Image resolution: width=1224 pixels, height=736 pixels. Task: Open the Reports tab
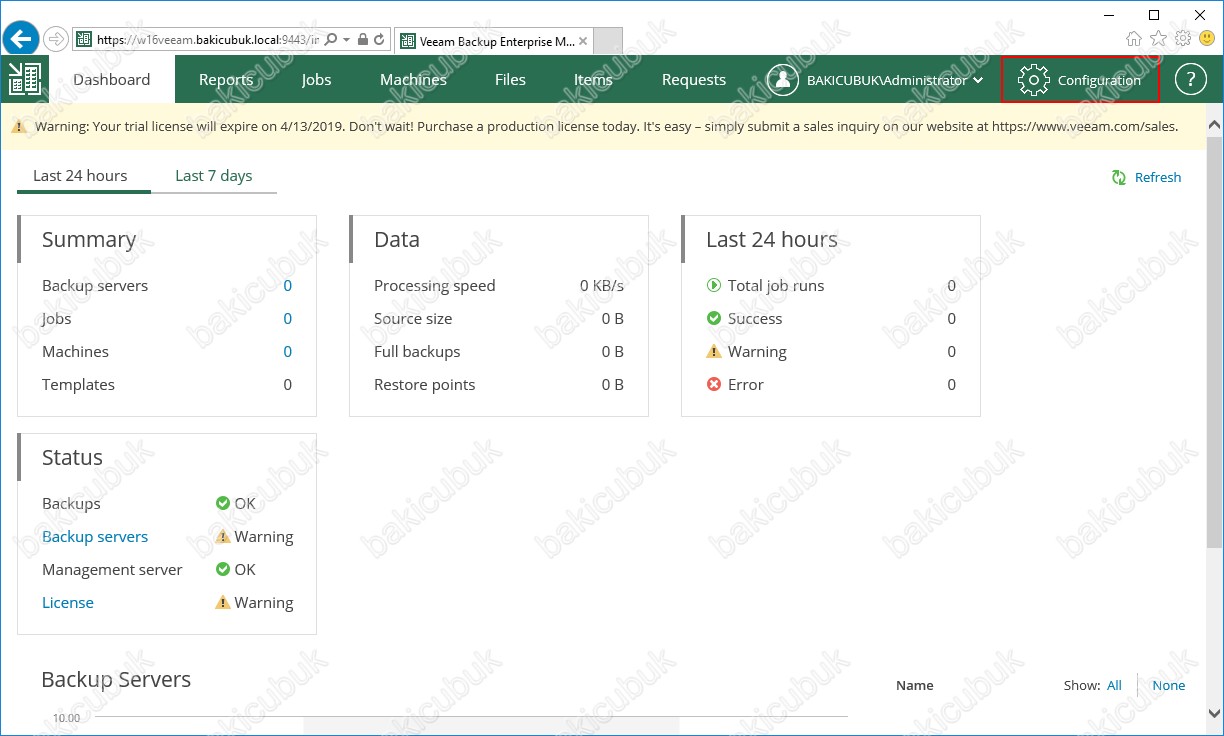coord(226,80)
